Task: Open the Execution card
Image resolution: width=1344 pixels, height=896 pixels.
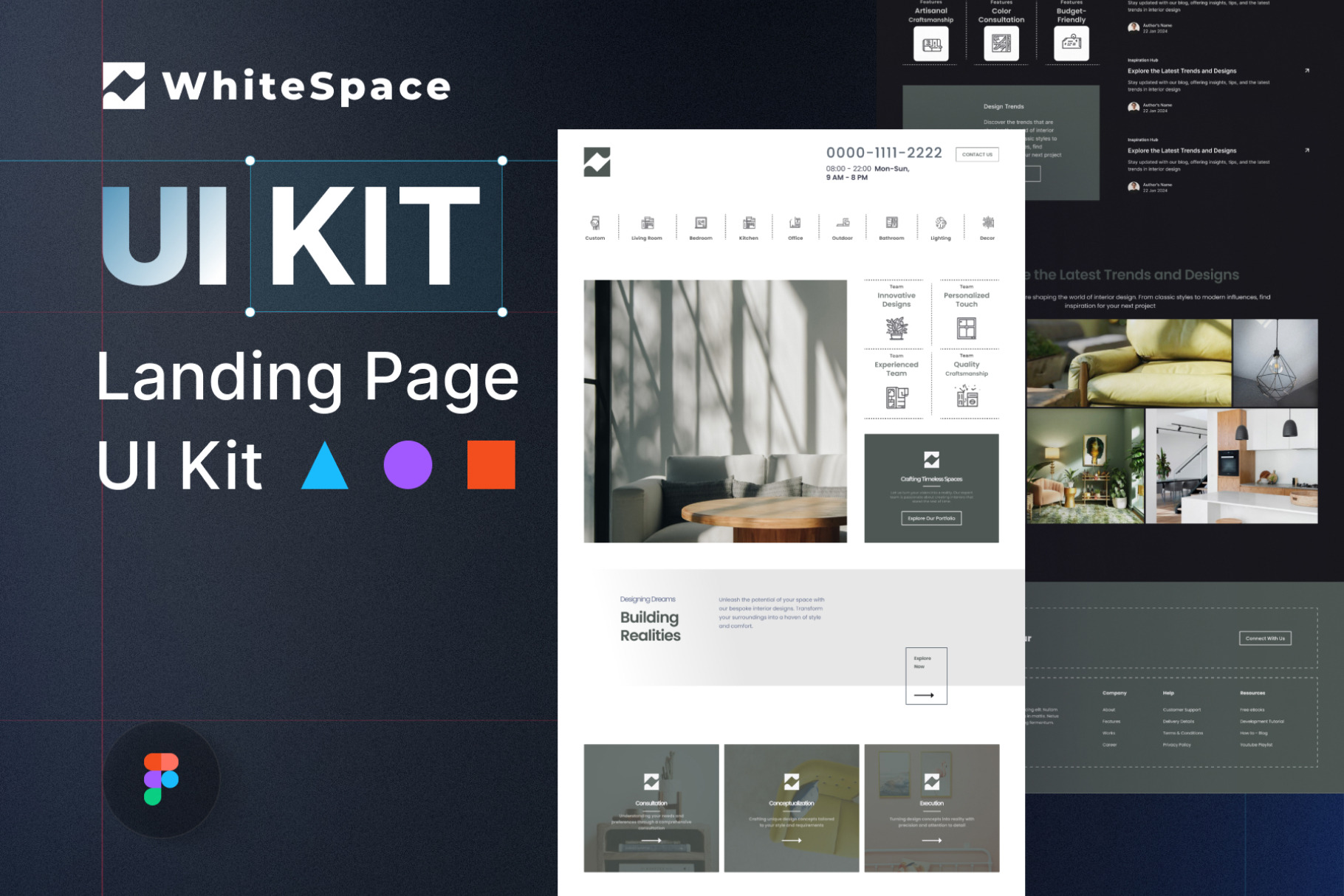Action: pyautogui.click(x=931, y=808)
